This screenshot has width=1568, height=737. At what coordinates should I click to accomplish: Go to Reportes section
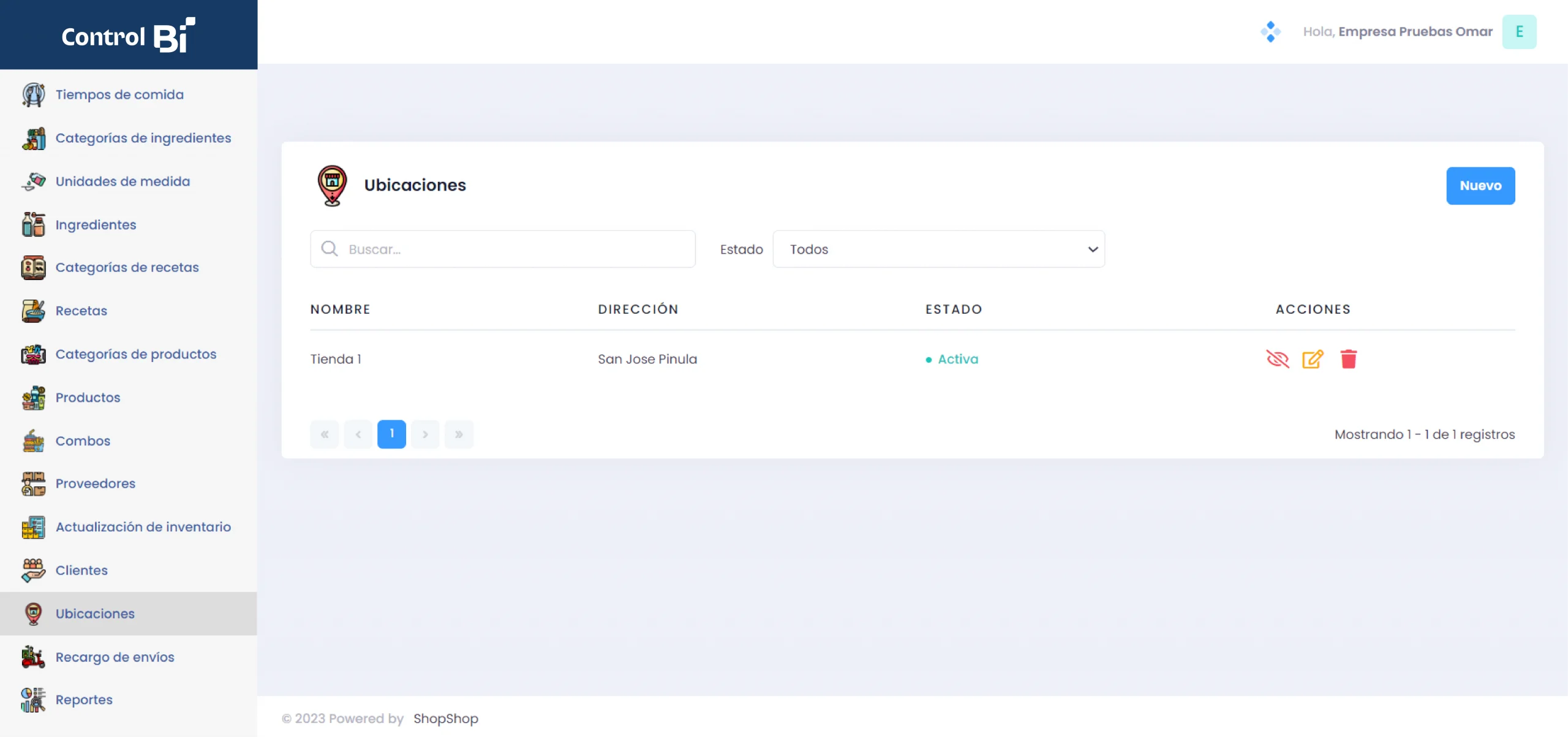(x=129, y=700)
